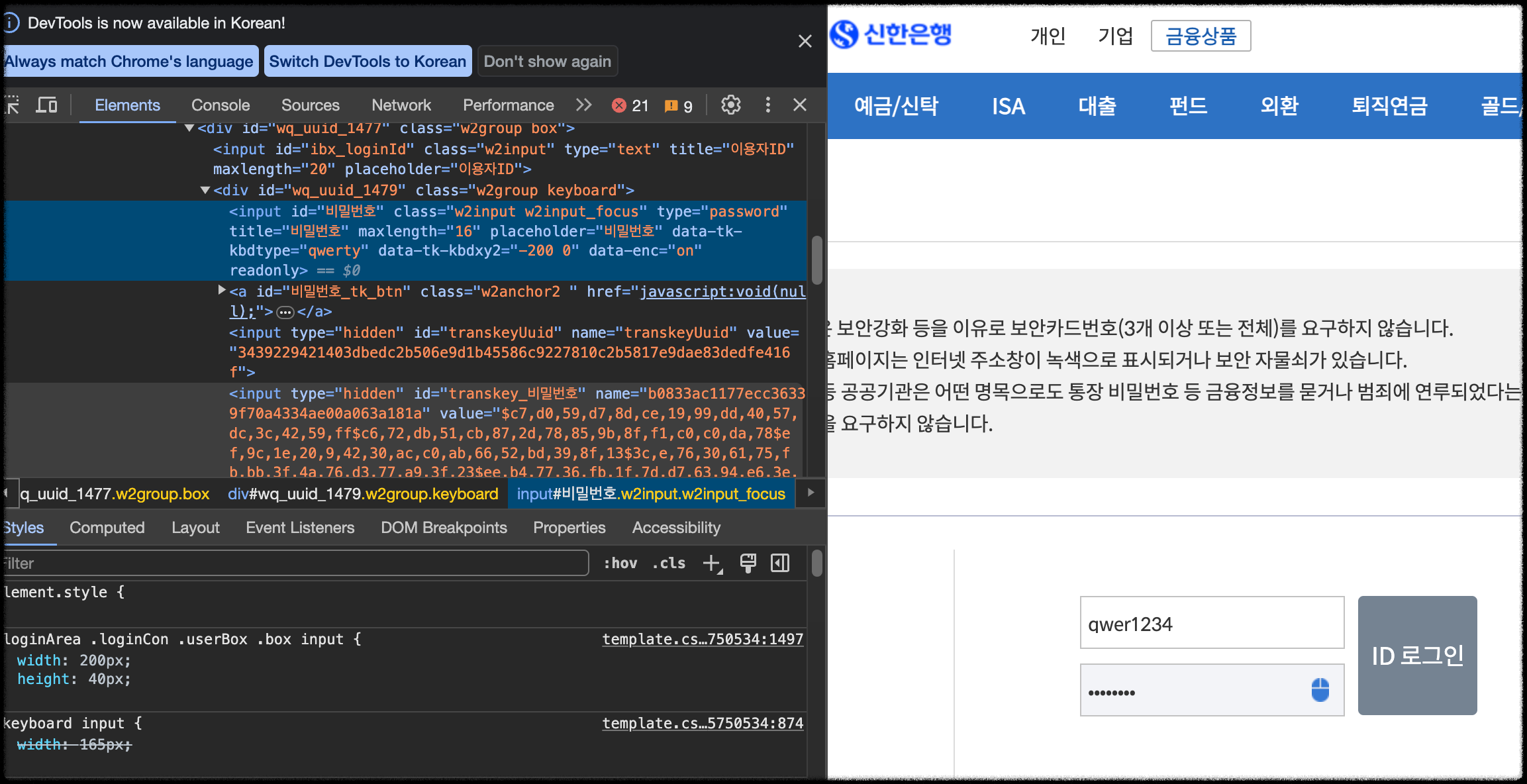Switch to the Console tab
This screenshot has height=784, width=1527.
(x=221, y=105)
